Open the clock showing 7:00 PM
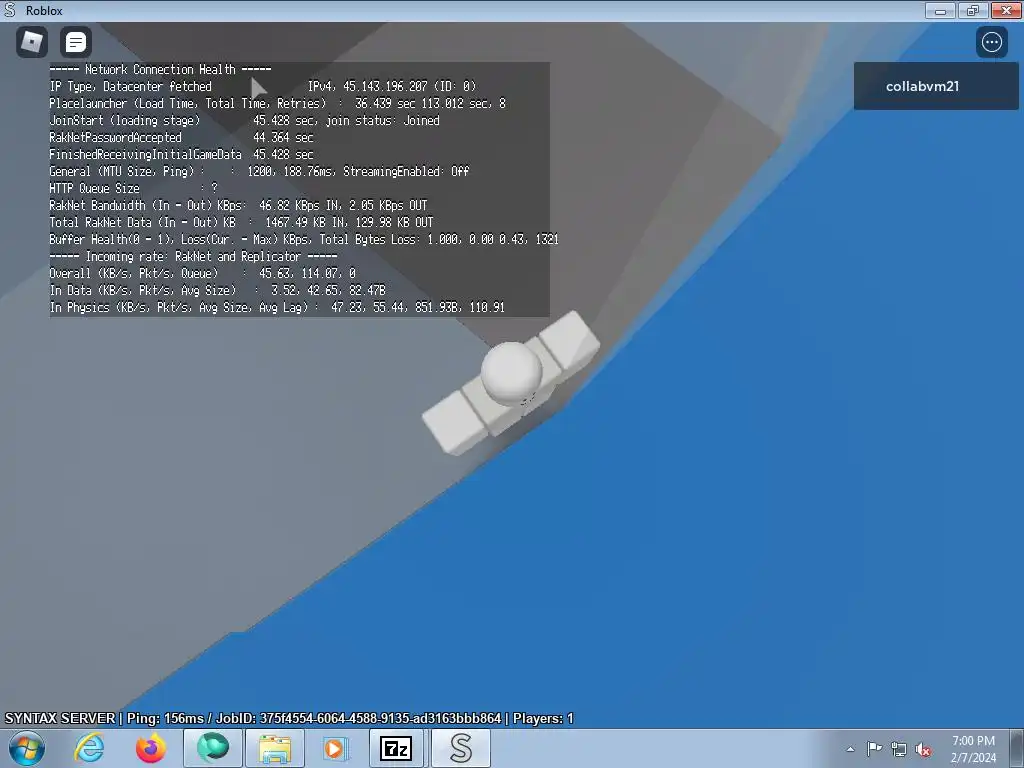The image size is (1024, 768). [973, 749]
